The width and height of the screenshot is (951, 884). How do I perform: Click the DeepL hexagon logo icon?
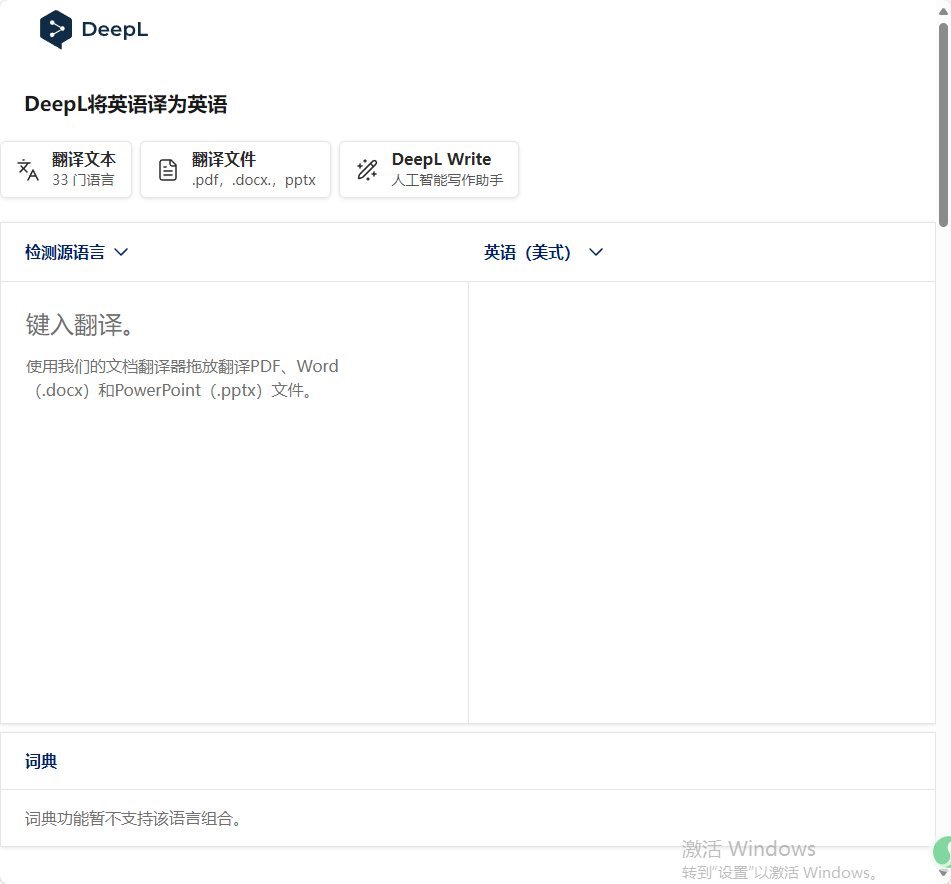tap(56, 29)
